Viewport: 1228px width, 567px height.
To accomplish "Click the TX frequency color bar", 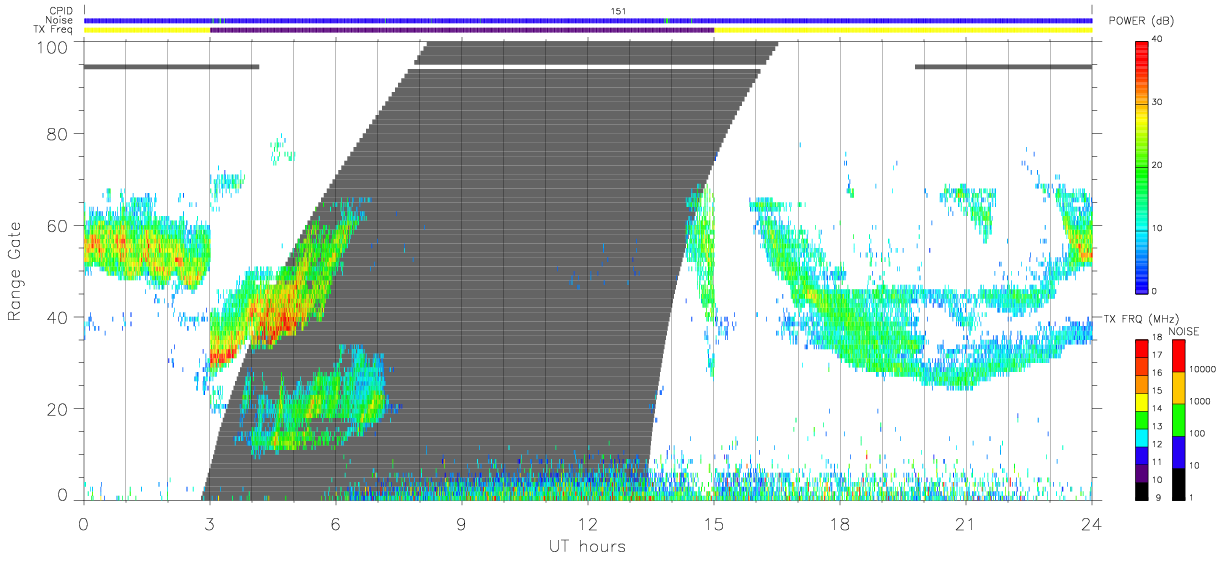I will 1142,419.
